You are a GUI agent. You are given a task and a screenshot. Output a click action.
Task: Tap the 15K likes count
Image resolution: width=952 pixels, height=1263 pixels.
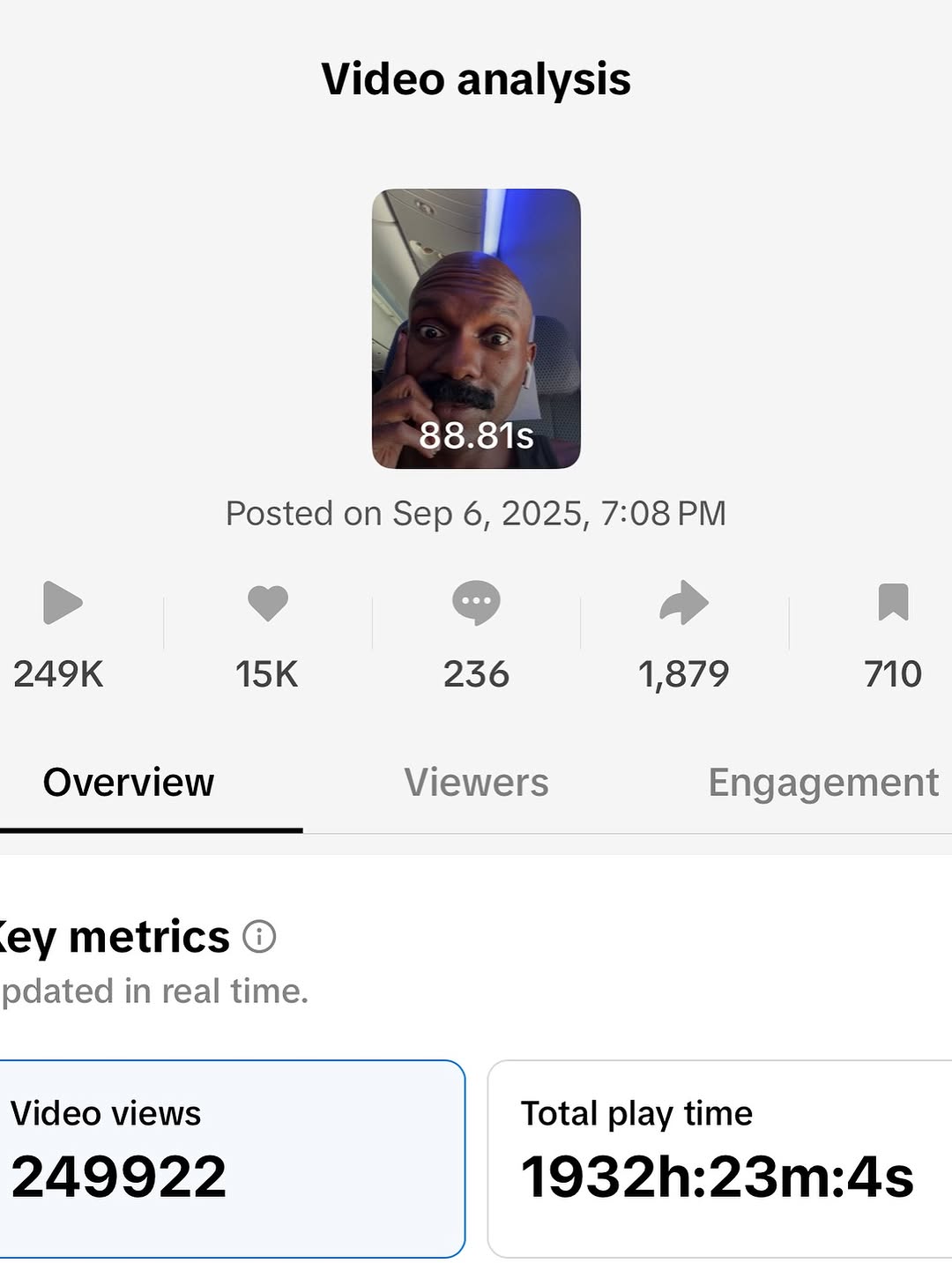click(266, 674)
